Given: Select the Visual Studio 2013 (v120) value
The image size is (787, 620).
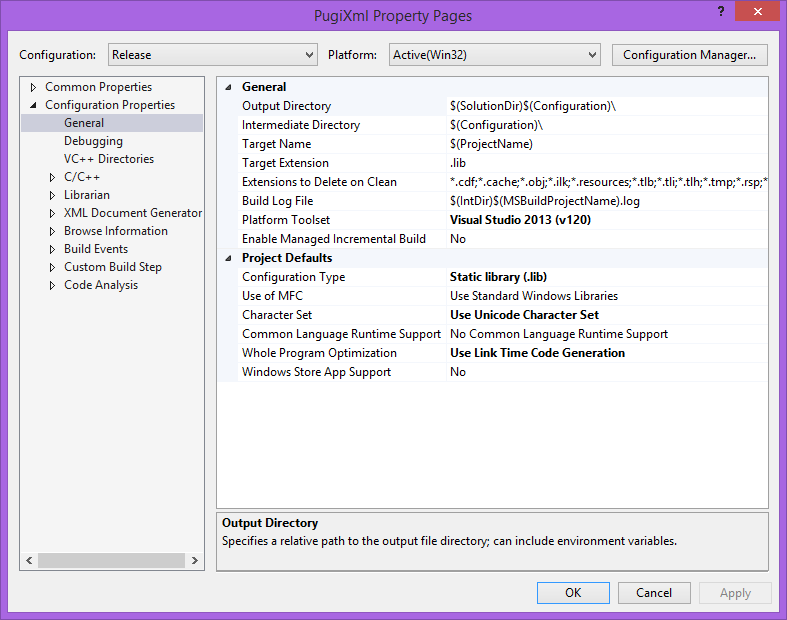Looking at the screenshot, I should pyautogui.click(x=607, y=220).
